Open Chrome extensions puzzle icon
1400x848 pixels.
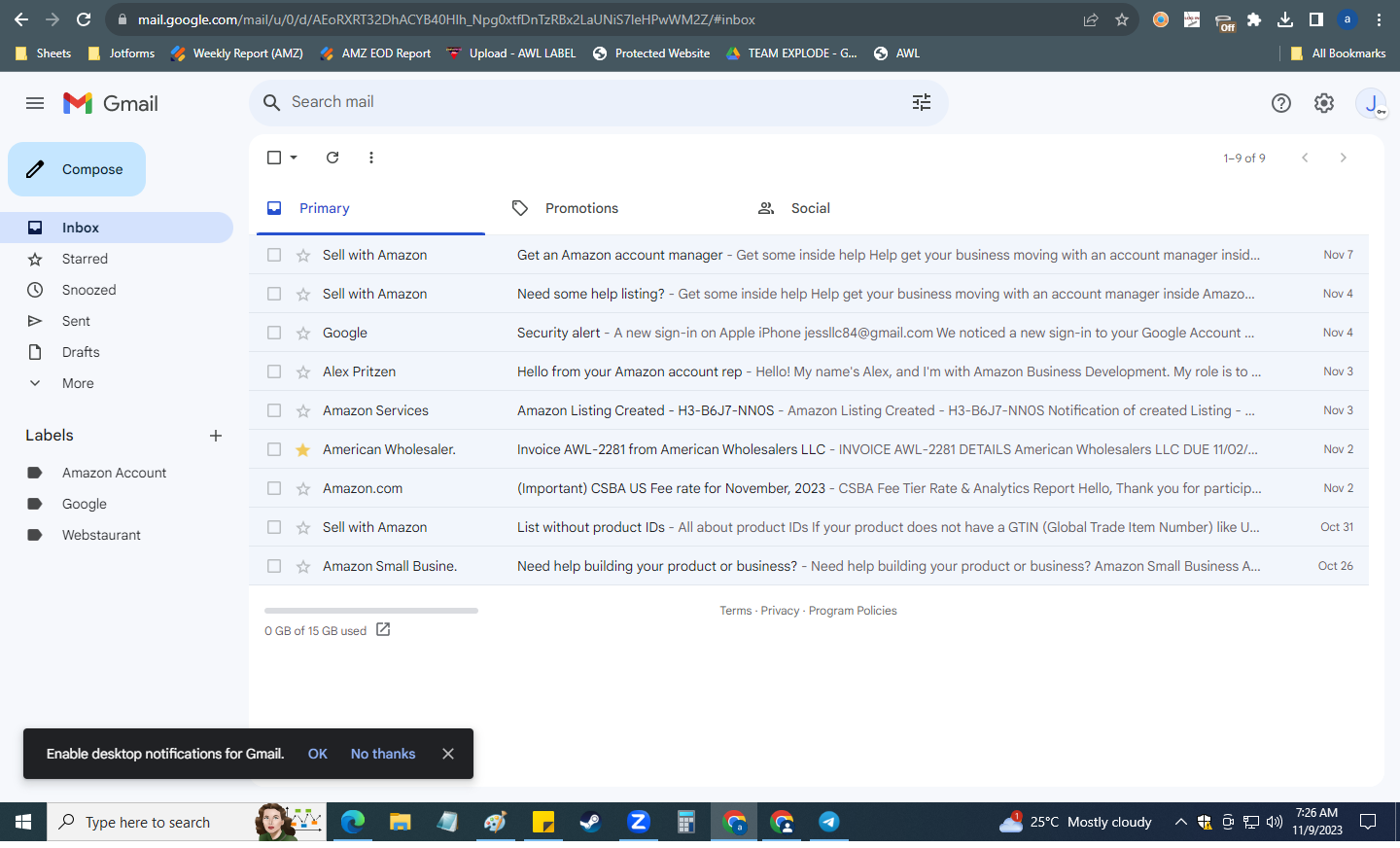[x=1254, y=19]
